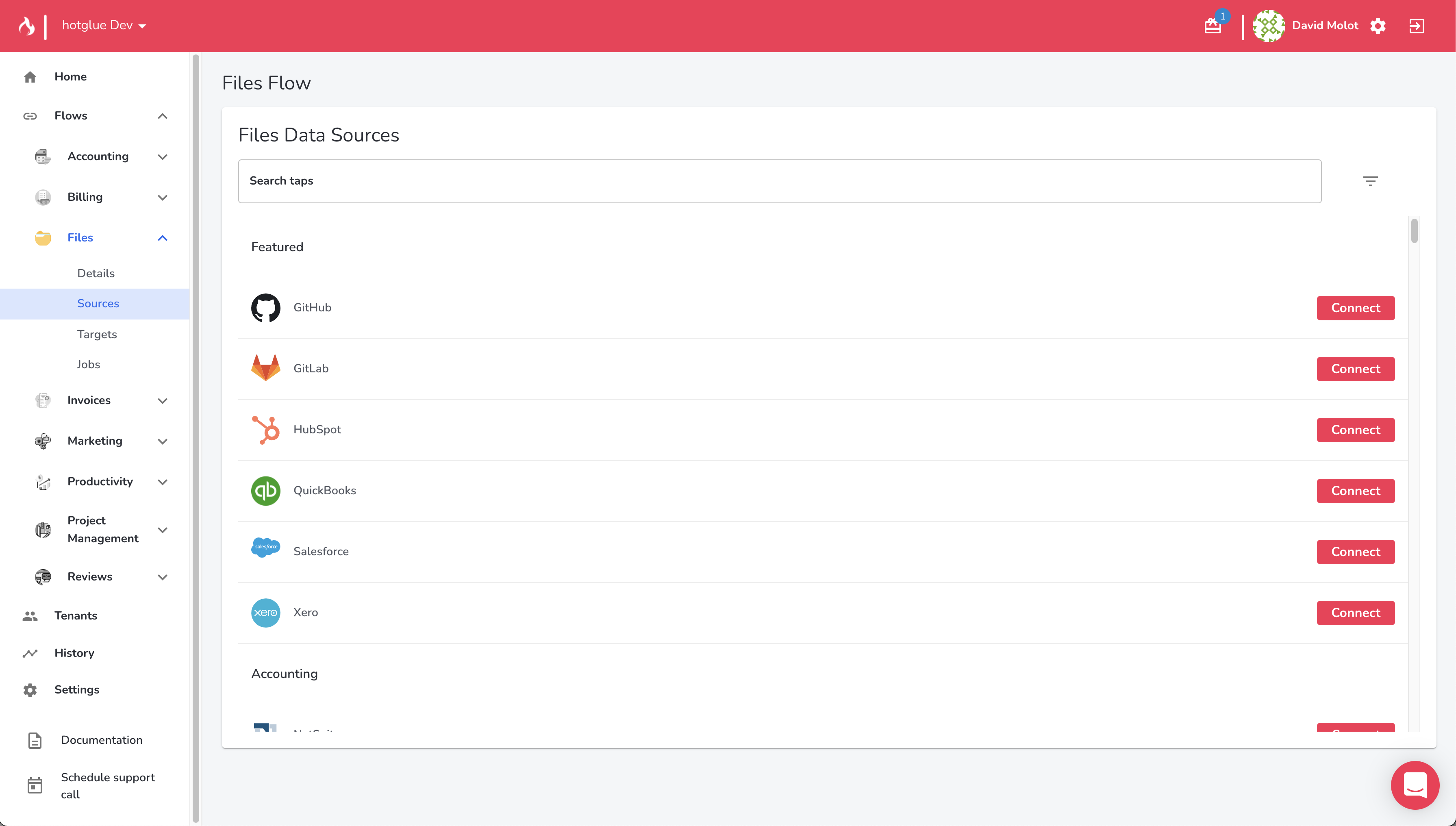
Task: Connect the Xero source
Action: 1355,613
